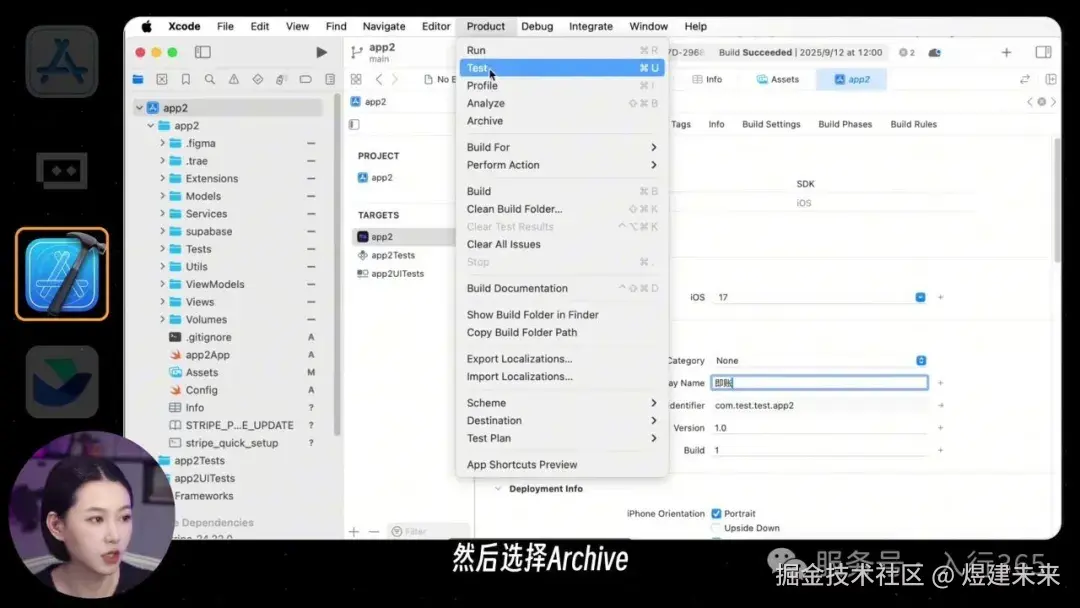The width and height of the screenshot is (1080, 608).
Task: Switch to the Build Phases tab
Action: point(844,125)
